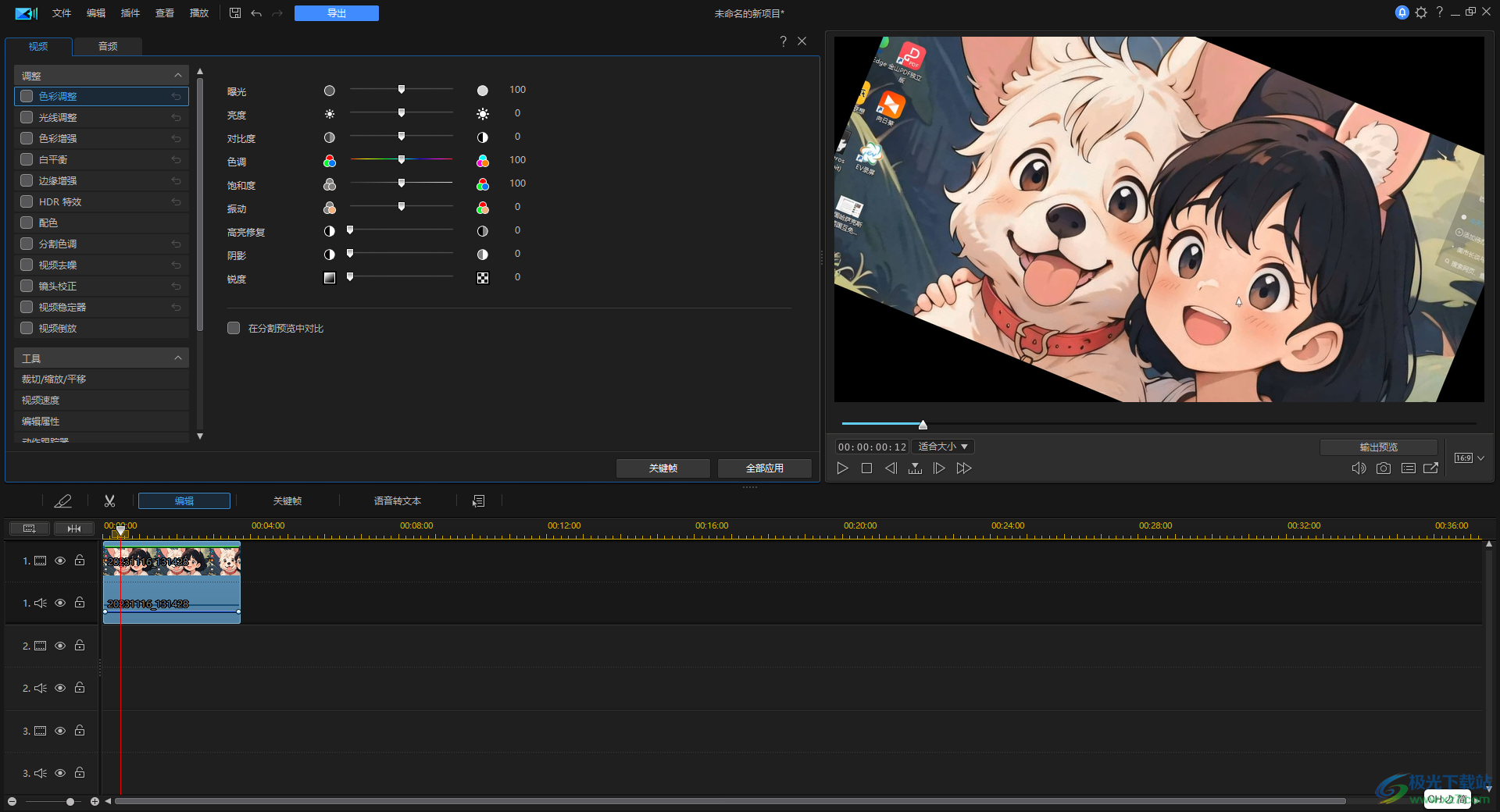Toggle visibility of video track 1
Viewport: 1500px width, 812px height.
(x=60, y=561)
